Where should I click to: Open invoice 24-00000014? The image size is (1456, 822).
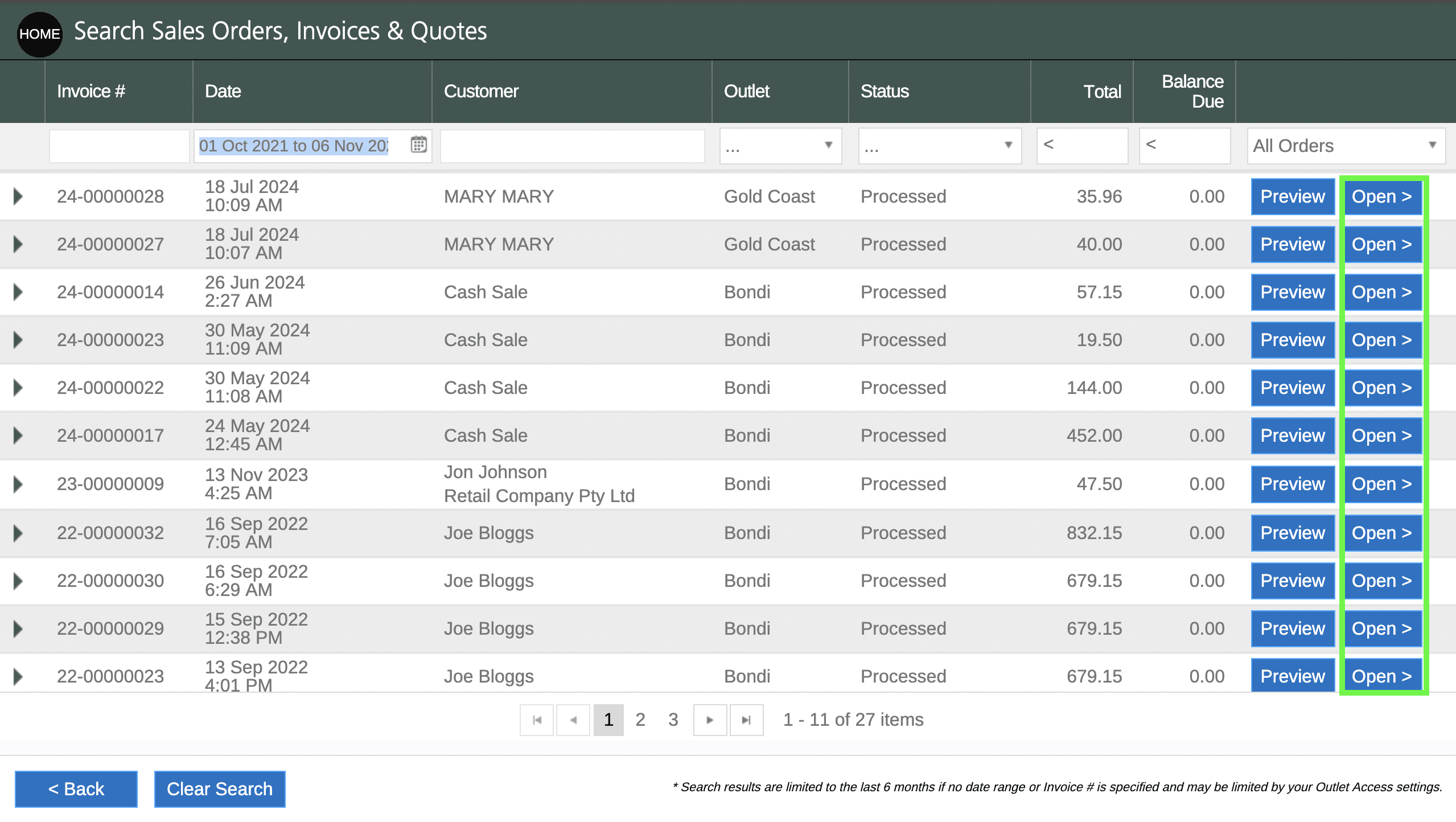pyautogui.click(x=1382, y=292)
